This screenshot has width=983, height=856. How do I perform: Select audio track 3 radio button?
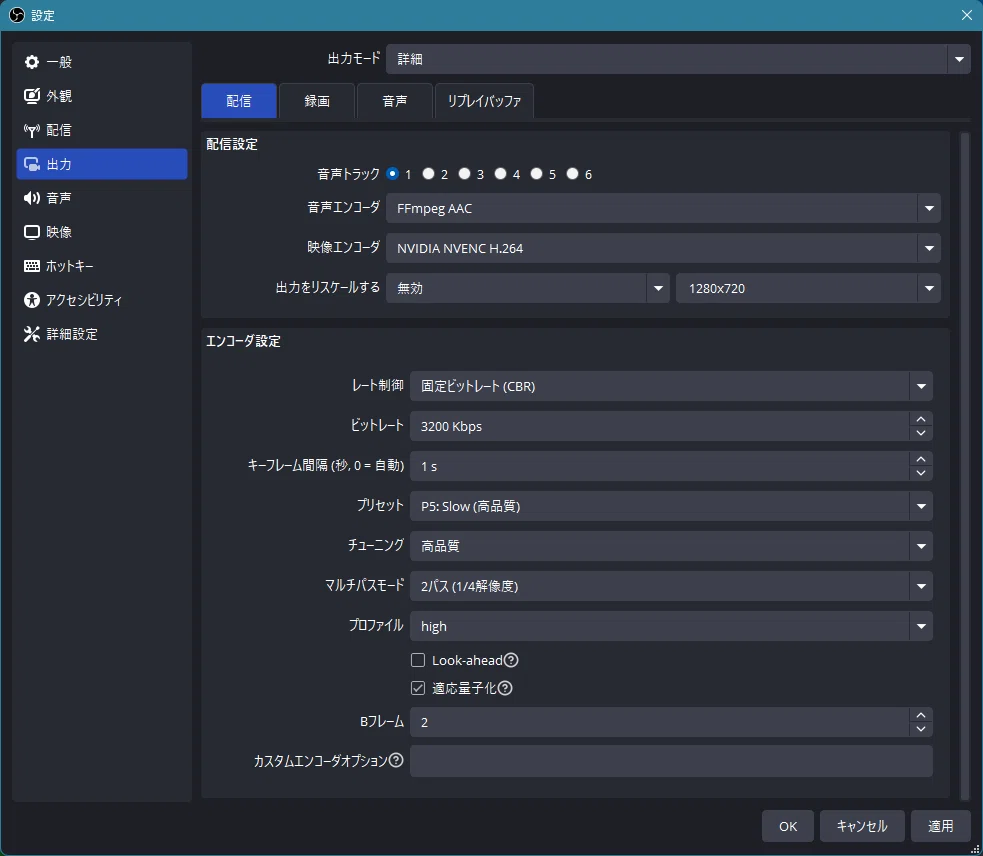point(464,174)
